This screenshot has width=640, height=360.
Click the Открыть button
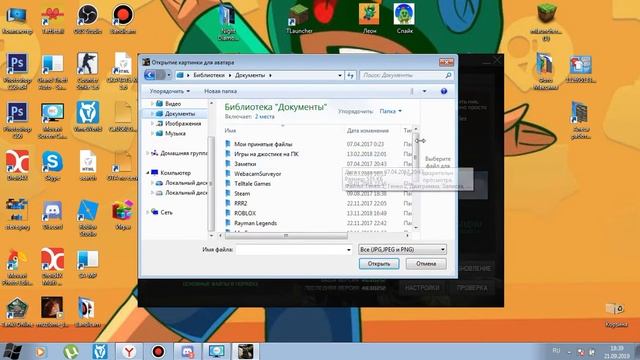pos(379,264)
